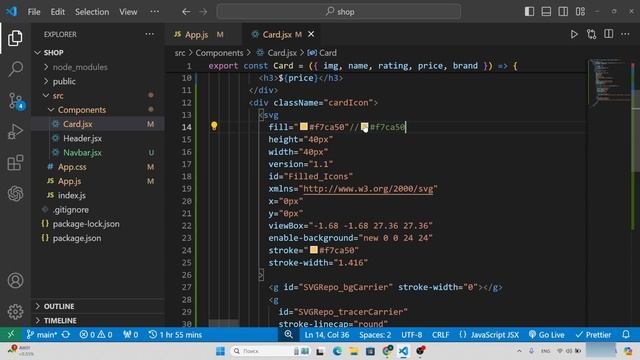Click the Prettier status item
This screenshot has height=360, width=640.
pos(593,335)
